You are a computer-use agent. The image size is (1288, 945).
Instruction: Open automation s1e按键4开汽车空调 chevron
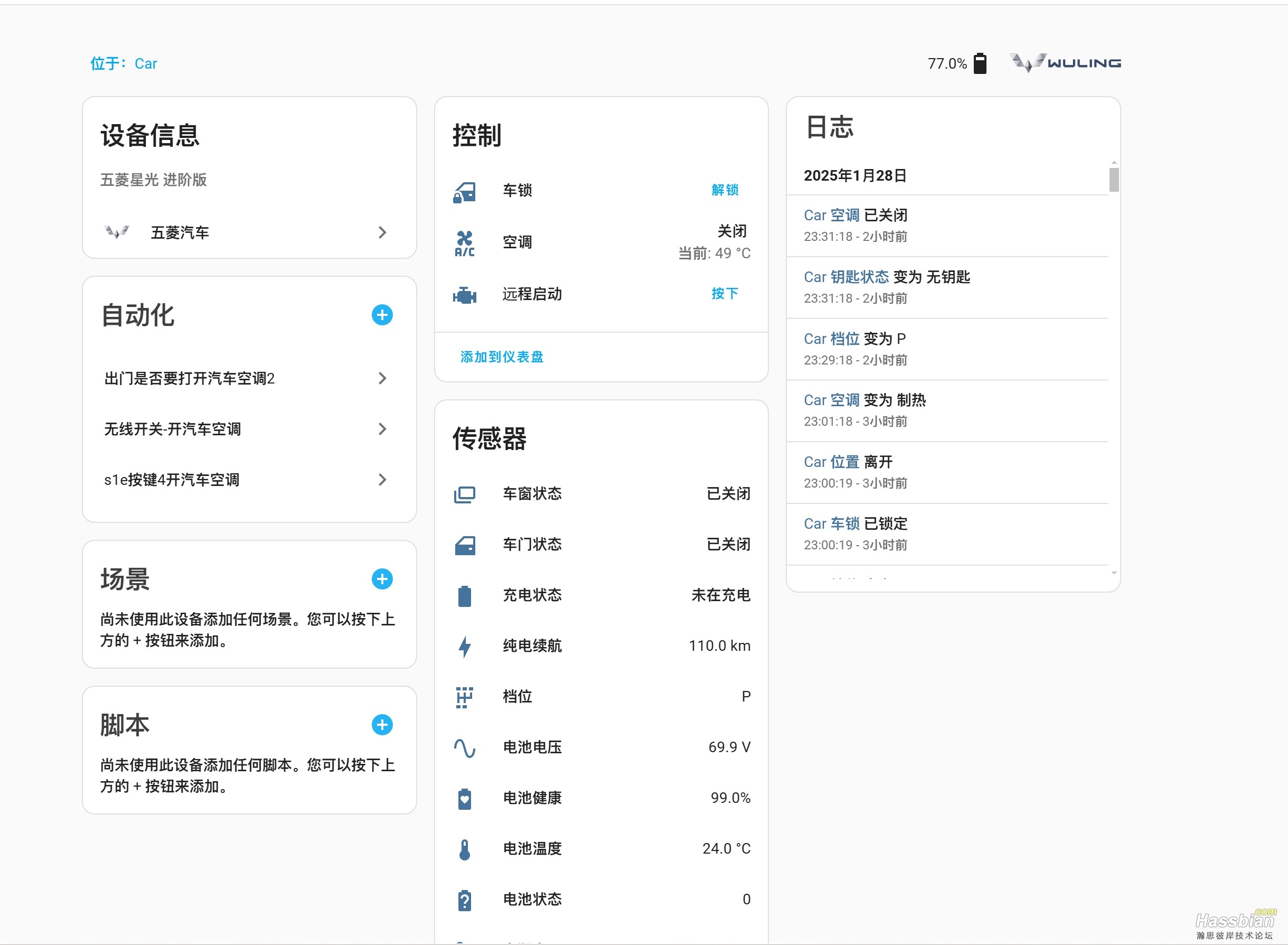[x=382, y=479]
